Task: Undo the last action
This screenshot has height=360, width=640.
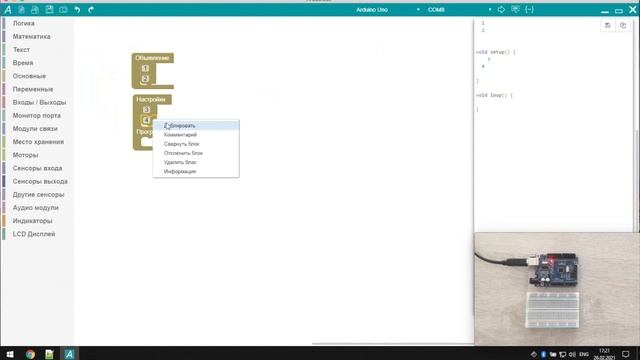Action: point(77,9)
